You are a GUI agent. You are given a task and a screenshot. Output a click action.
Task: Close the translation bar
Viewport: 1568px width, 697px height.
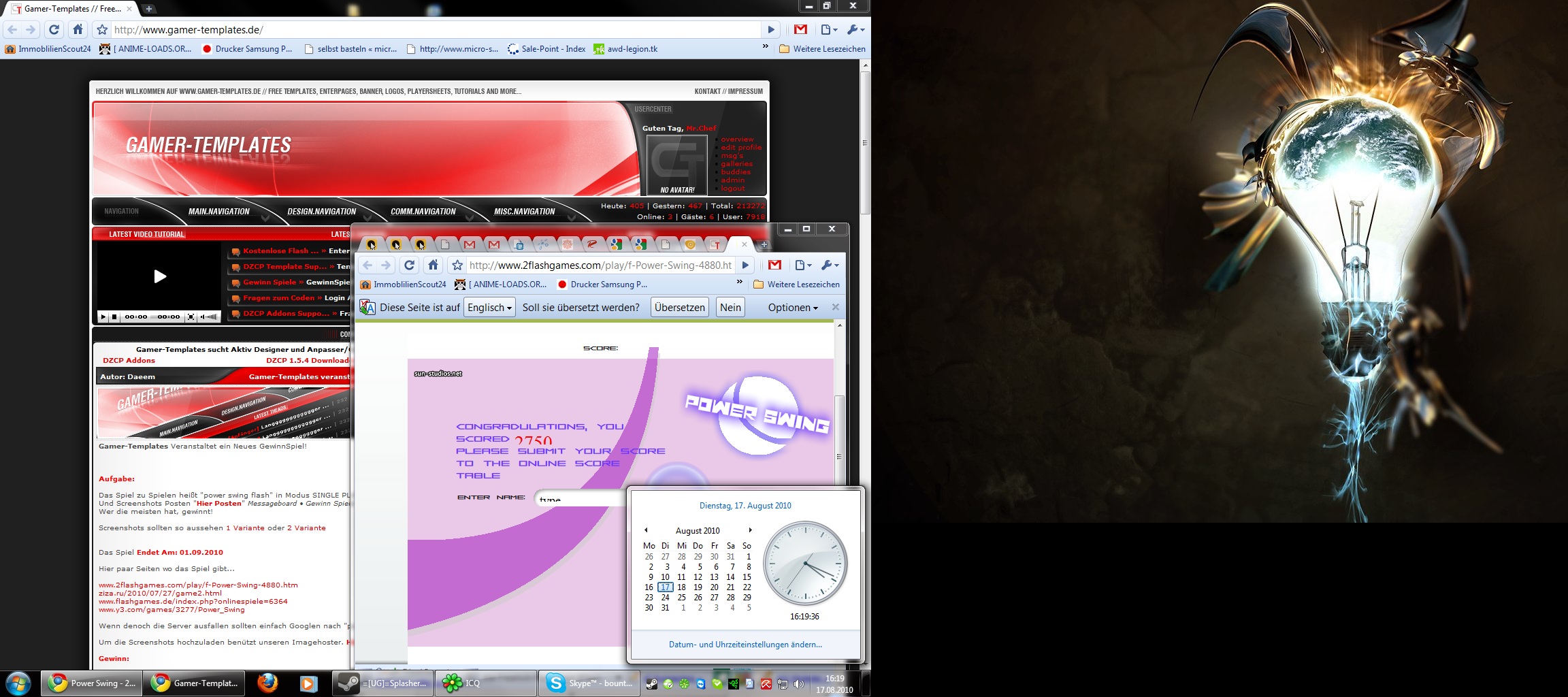(835, 307)
